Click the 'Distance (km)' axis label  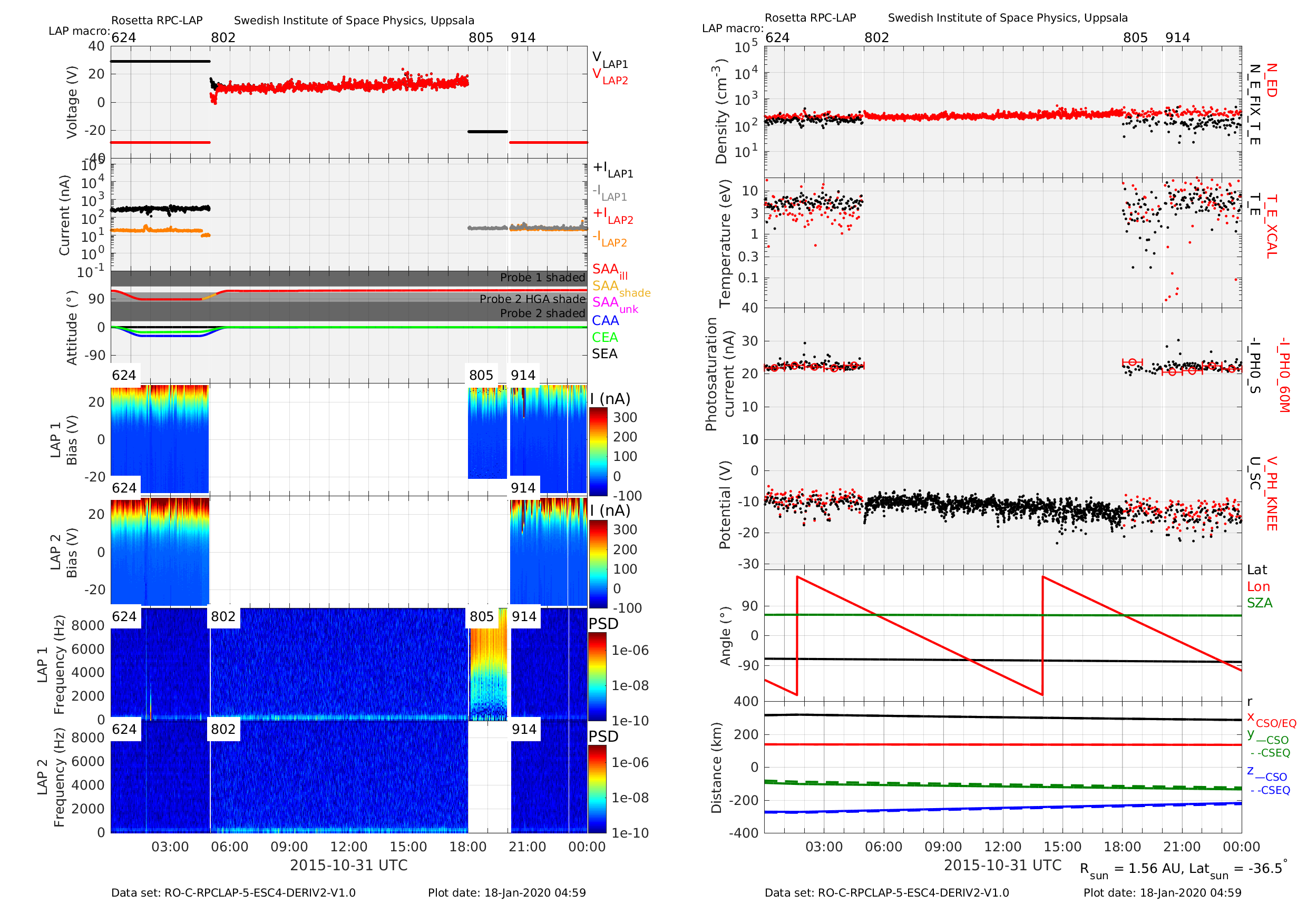pos(716,768)
